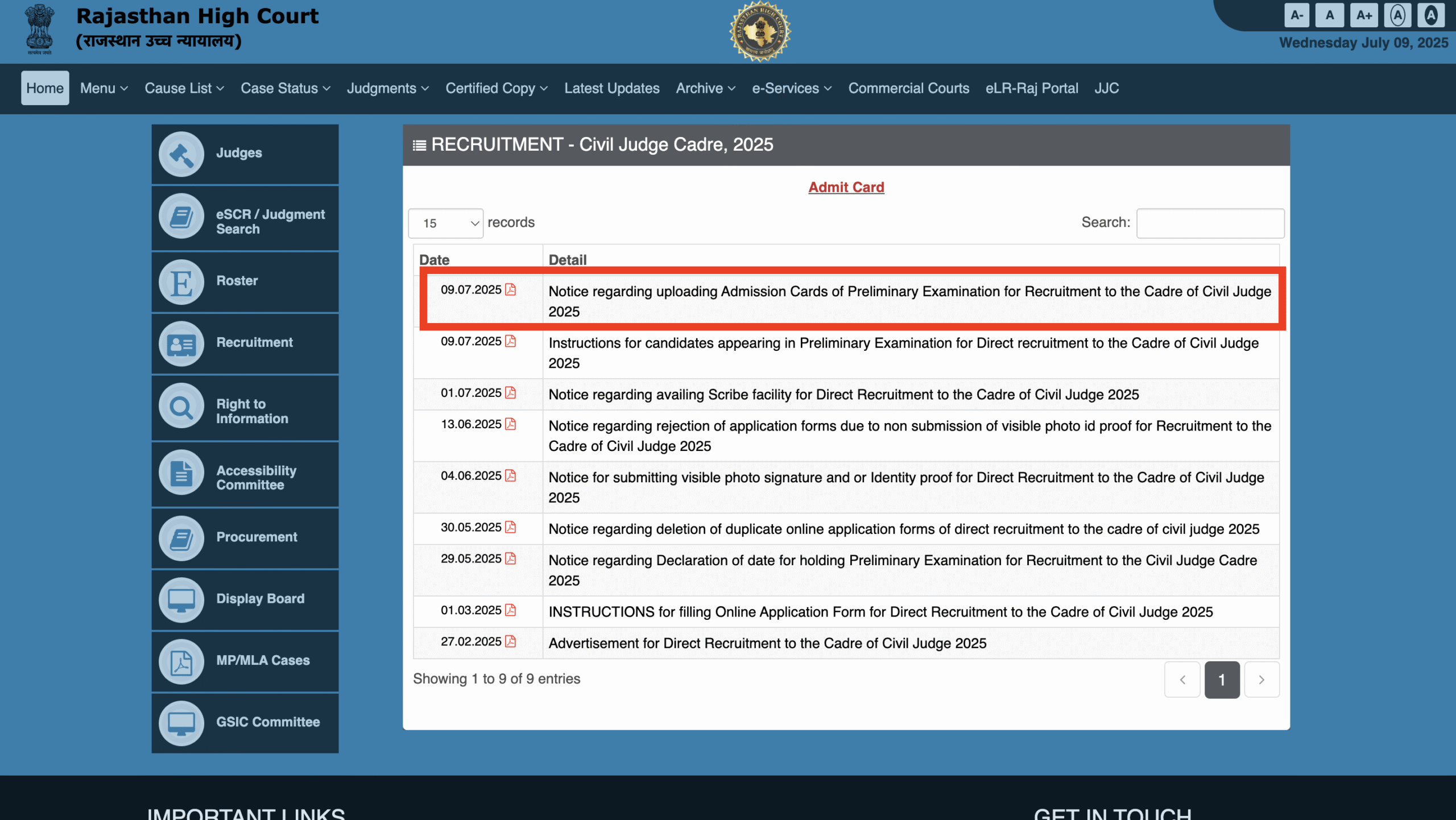1456x820 pixels.
Task: Open Commercial Courts in navigation bar
Action: [x=909, y=88]
